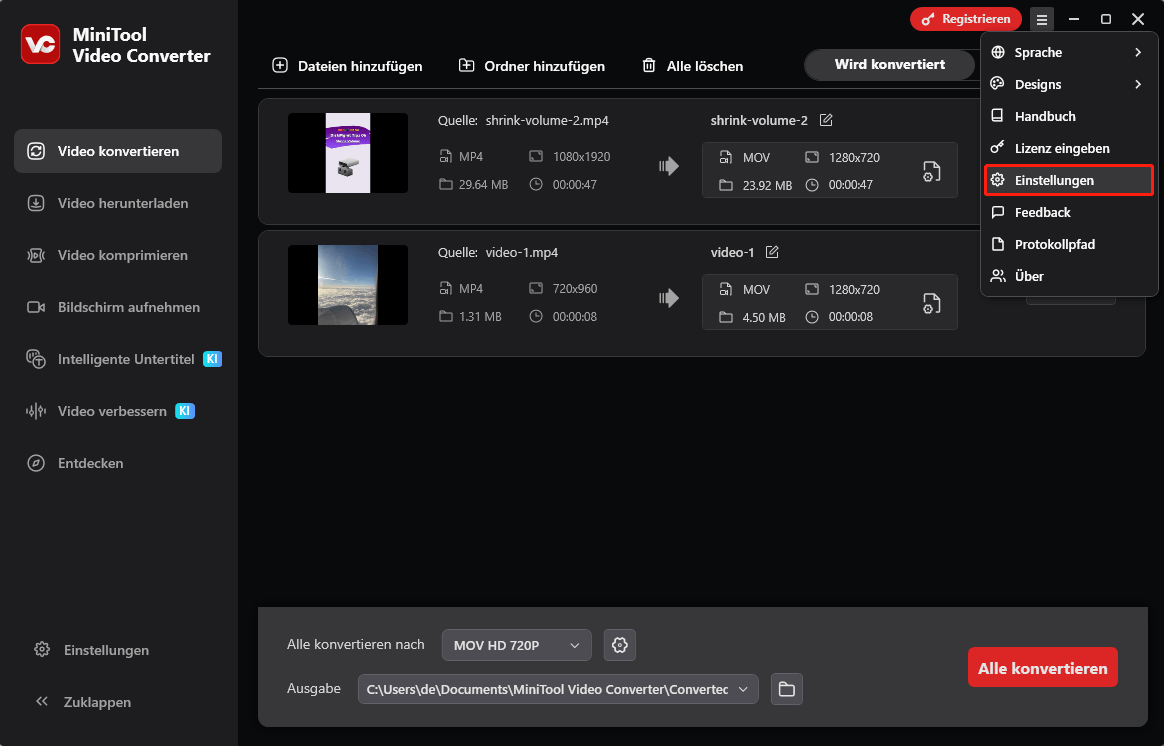Click the video-1 thumbnail

pos(347,285)
